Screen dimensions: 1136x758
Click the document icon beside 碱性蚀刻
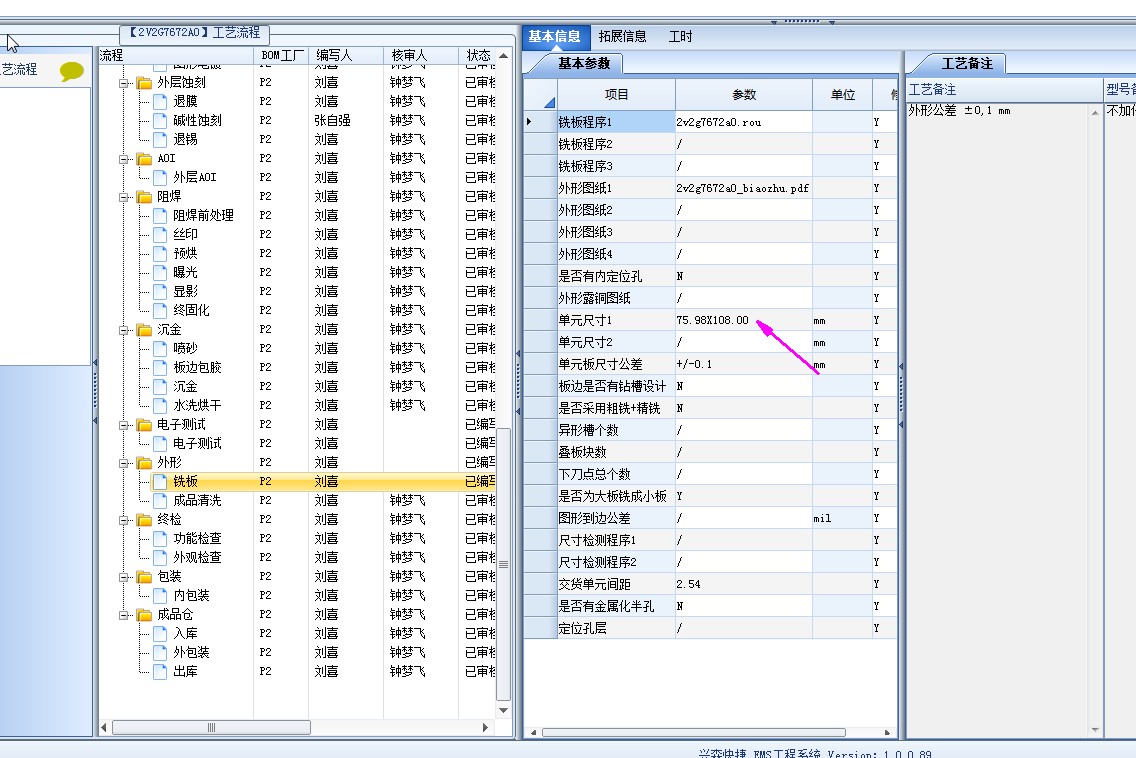[160, 120]
